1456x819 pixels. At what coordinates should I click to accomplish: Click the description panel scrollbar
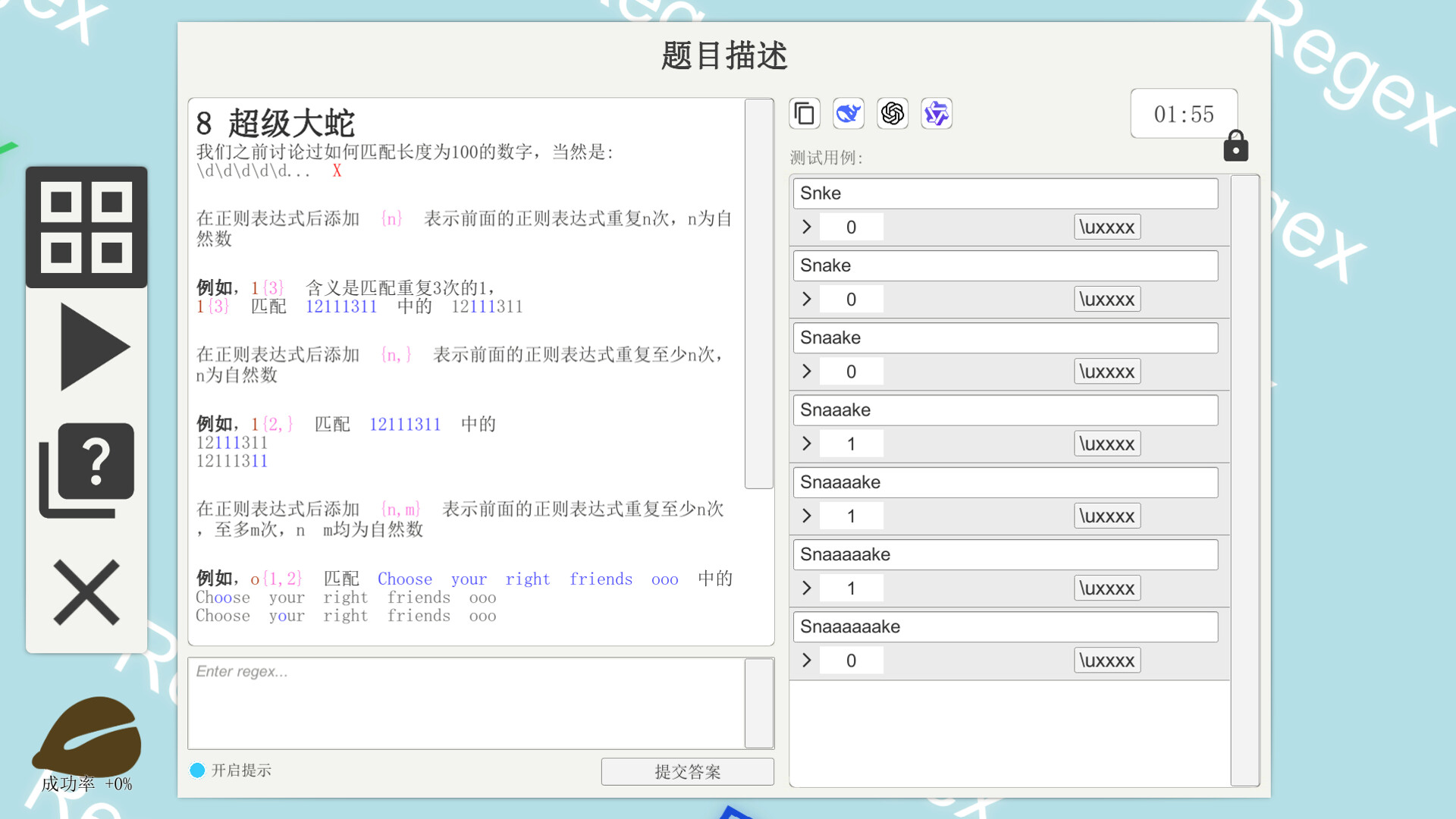(x=758, y=293)
